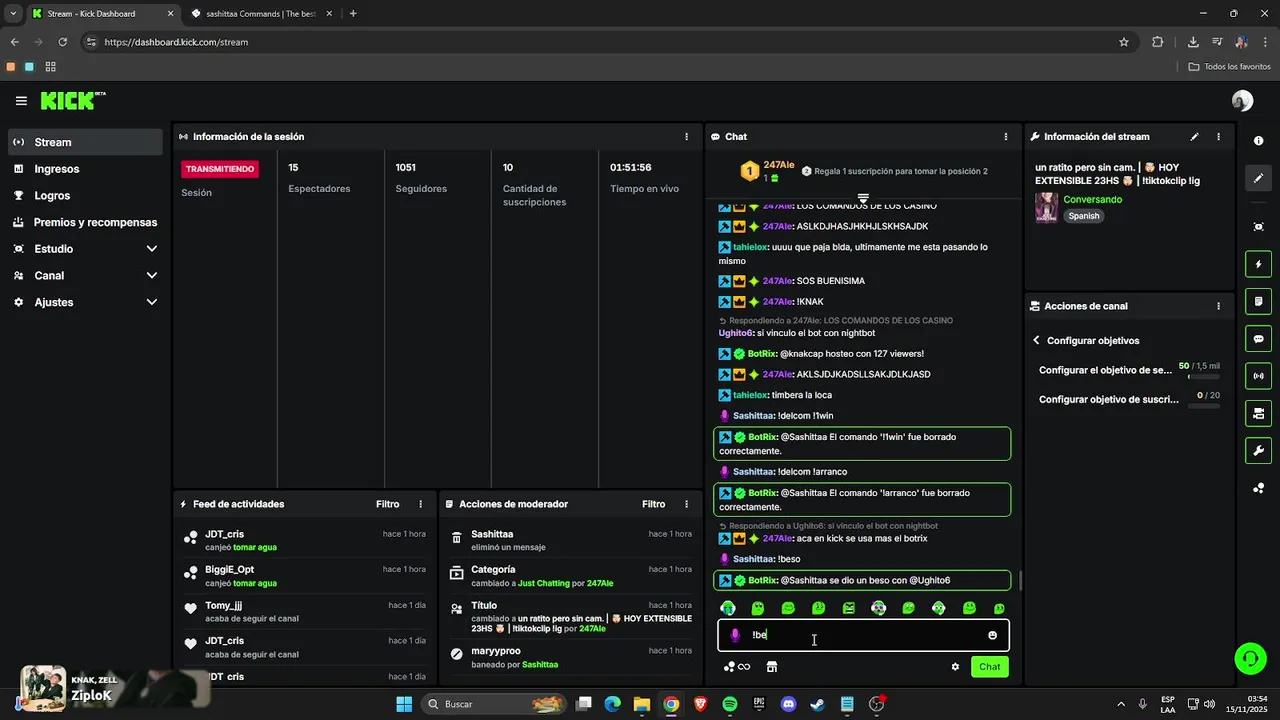Click the microphone badge in chat input
Image resolution: width=1280 pixels, height=720 pixels.
pos(735,635)
